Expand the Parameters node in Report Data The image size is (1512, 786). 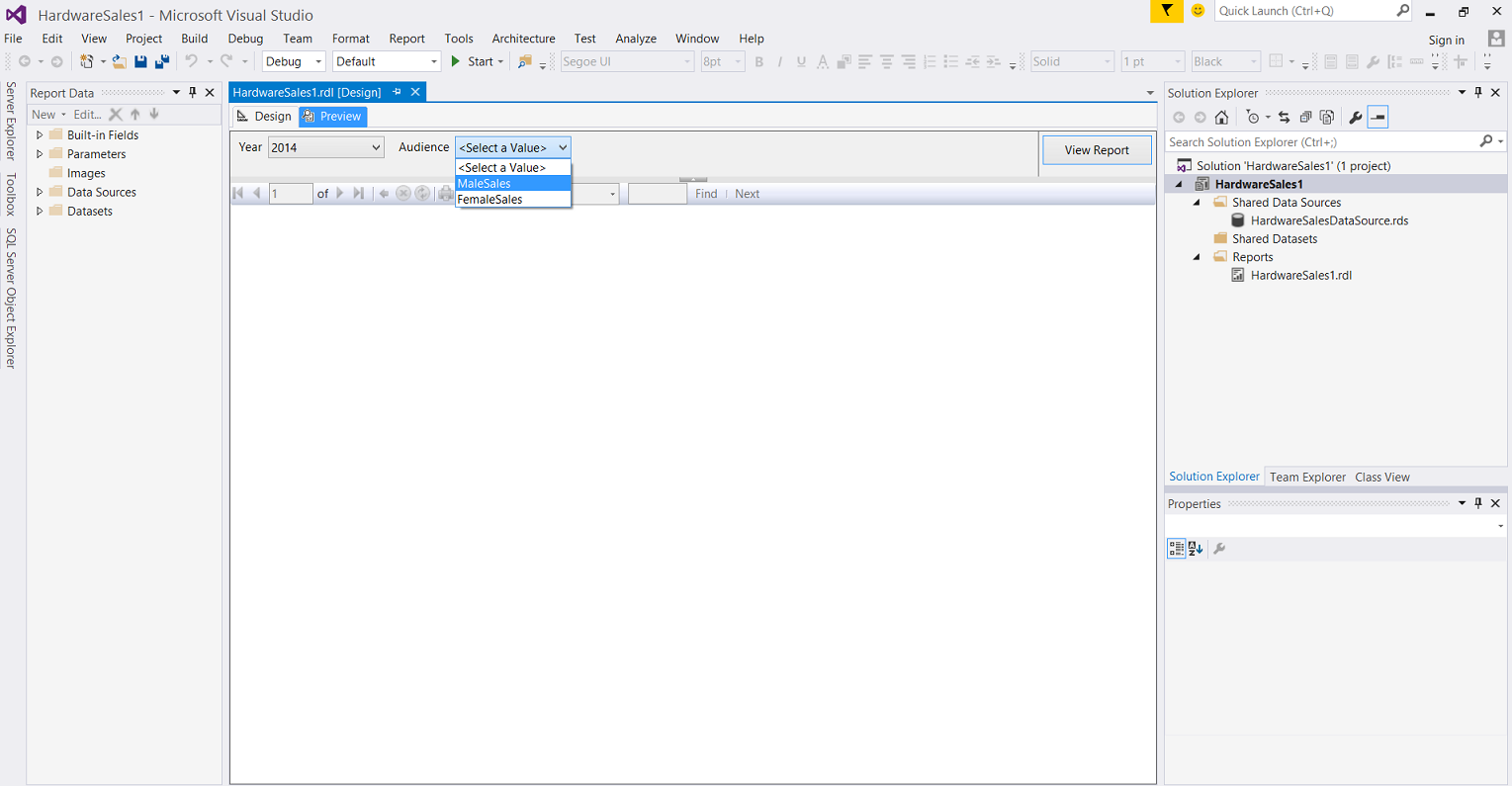pos(40,154)
